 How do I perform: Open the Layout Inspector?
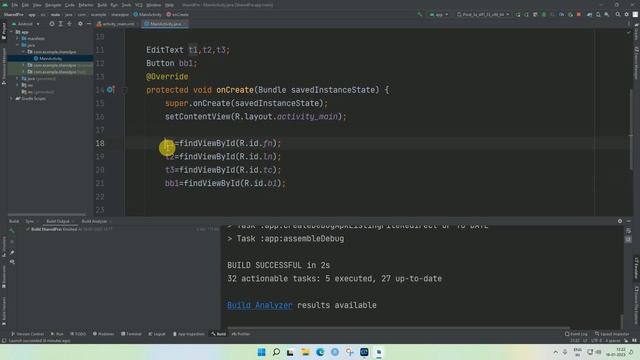611,334
